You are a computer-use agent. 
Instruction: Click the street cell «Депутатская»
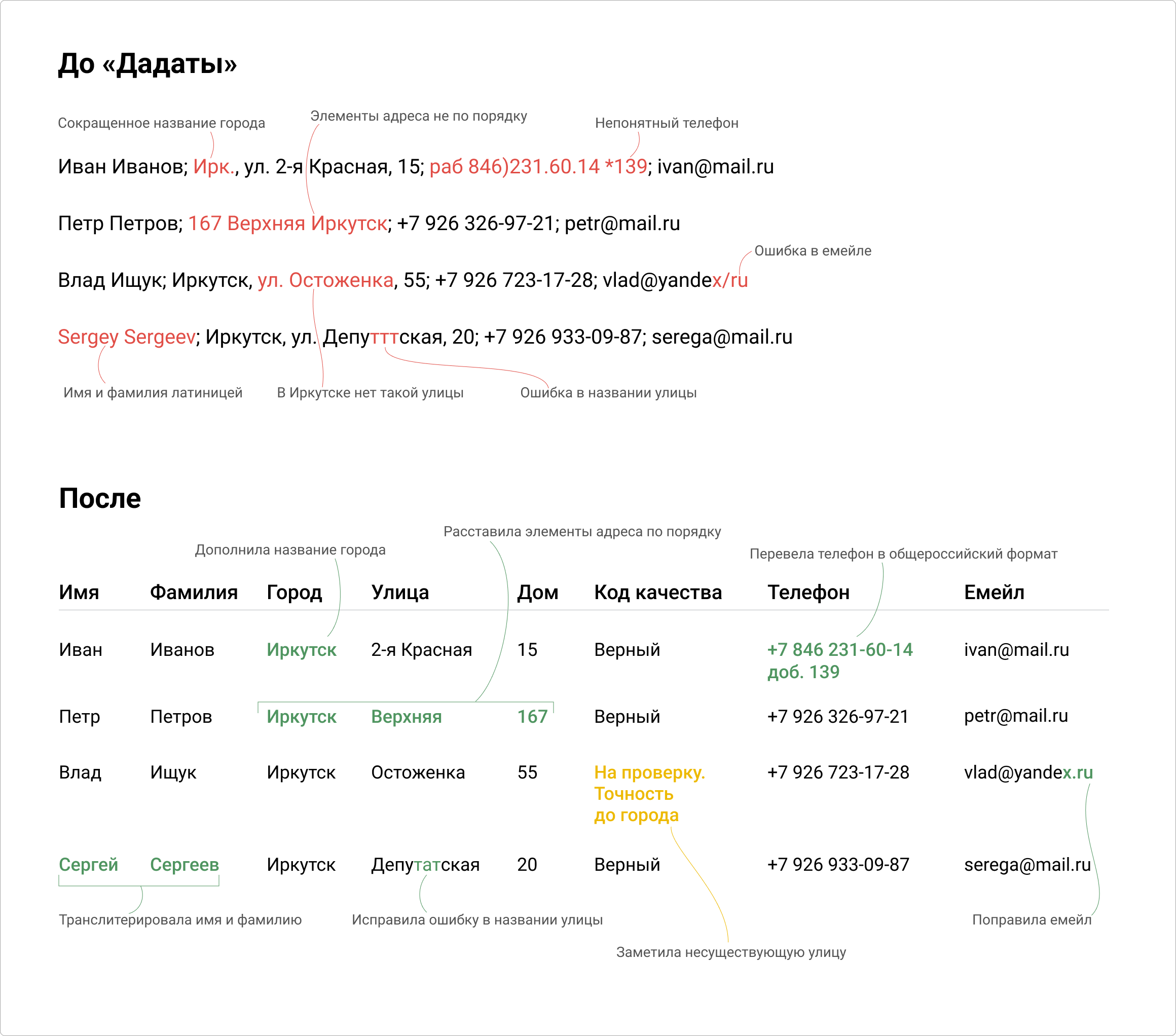tap(425, 864)
